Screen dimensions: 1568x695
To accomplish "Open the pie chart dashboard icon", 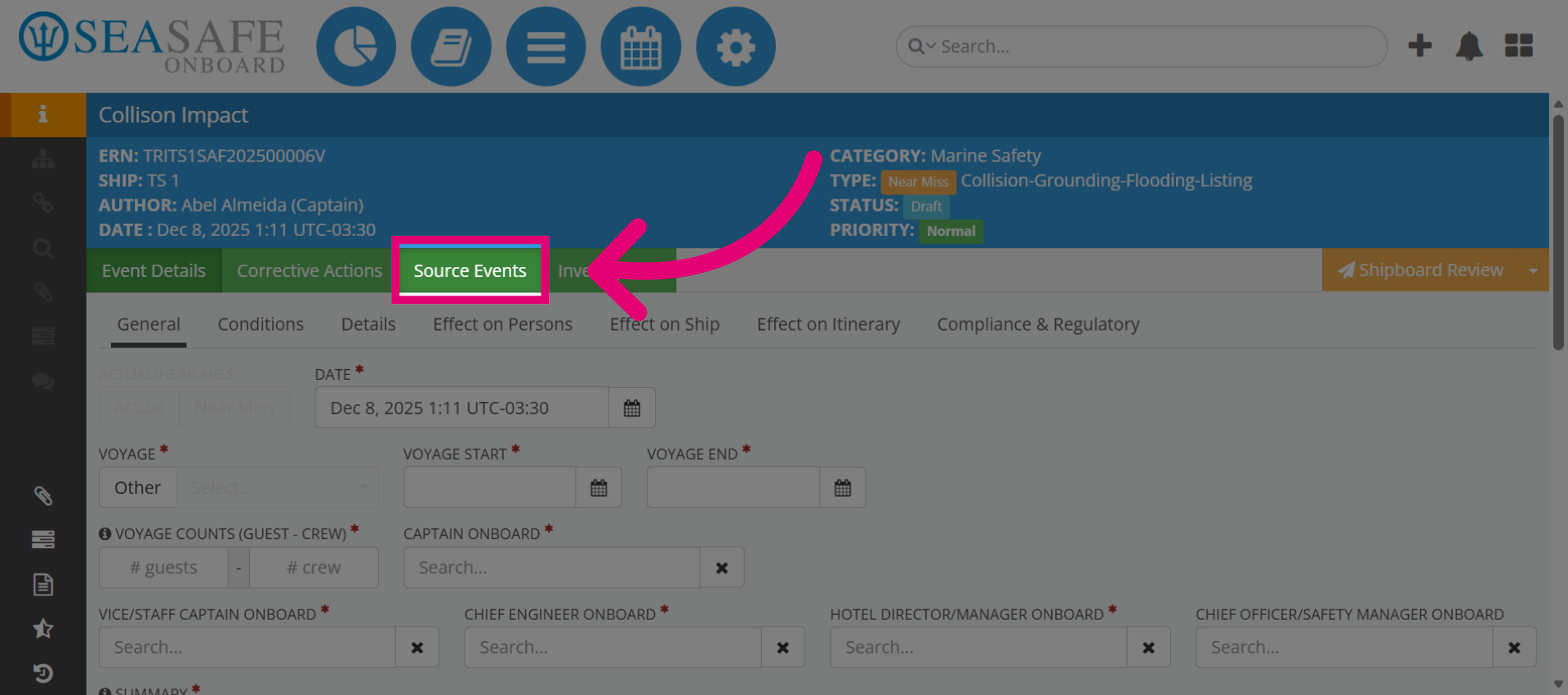I will click(x=356, y=47).
